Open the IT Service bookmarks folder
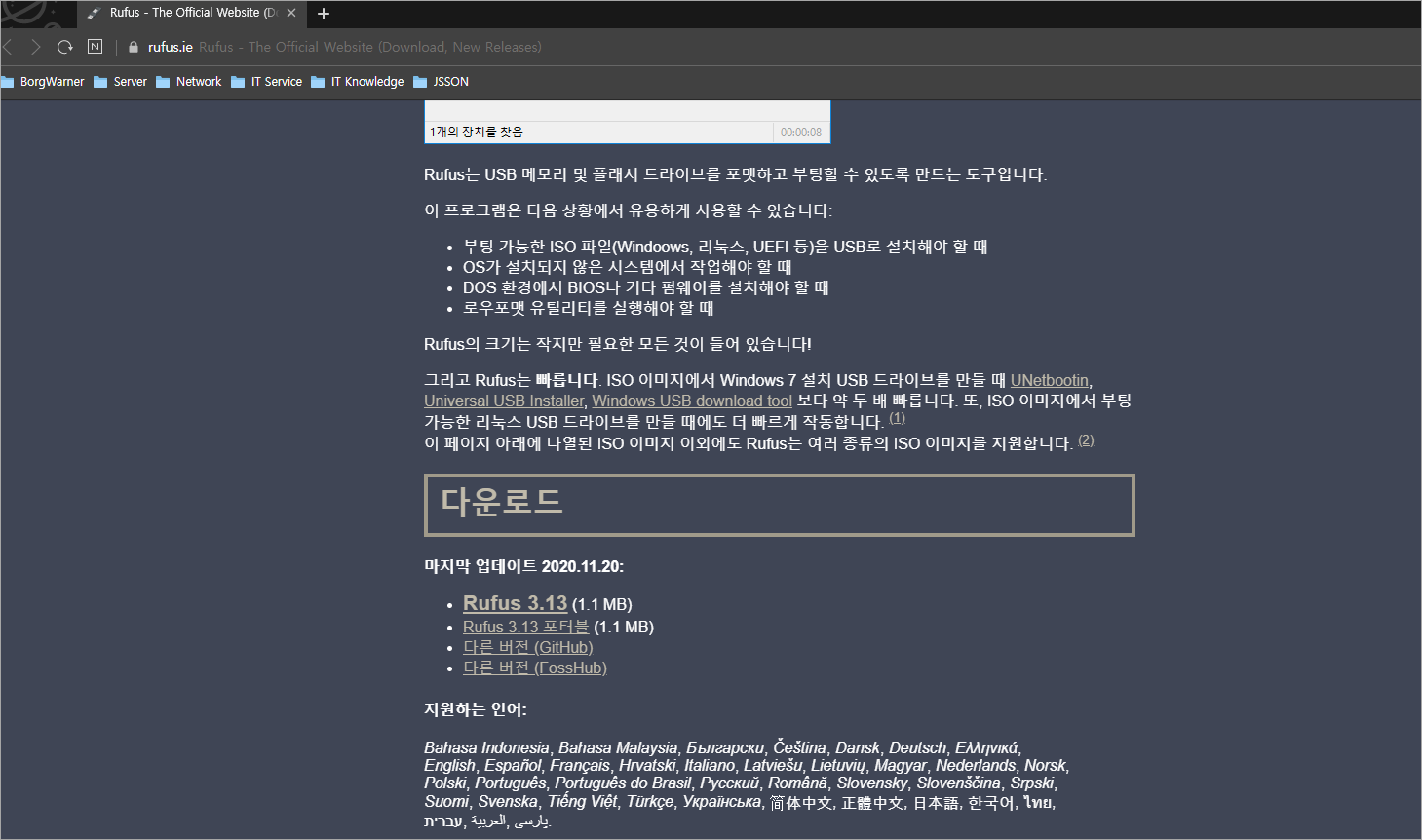This screenshot has height=840, width=1422. pos(267,82)
